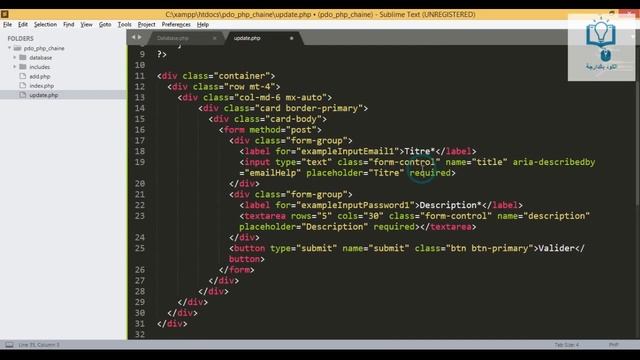Go to previous tab with left arrow
Viewport: 640px width, 360px height.
[133, 37]
